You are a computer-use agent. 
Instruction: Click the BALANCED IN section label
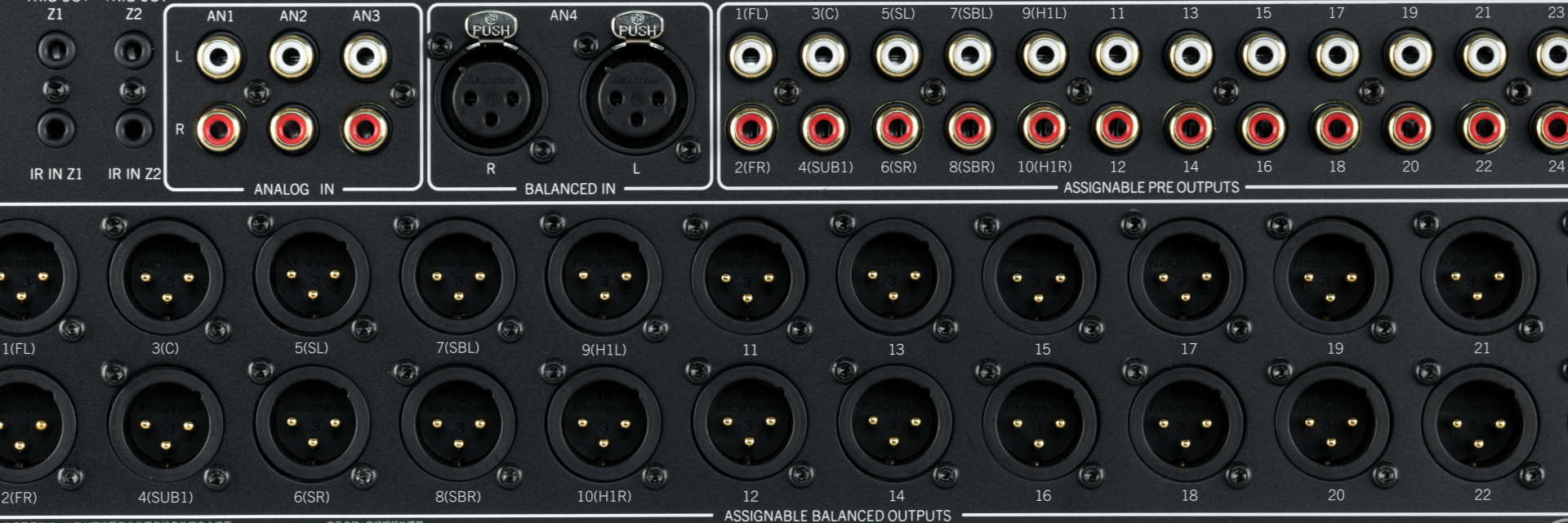[570, 189]
